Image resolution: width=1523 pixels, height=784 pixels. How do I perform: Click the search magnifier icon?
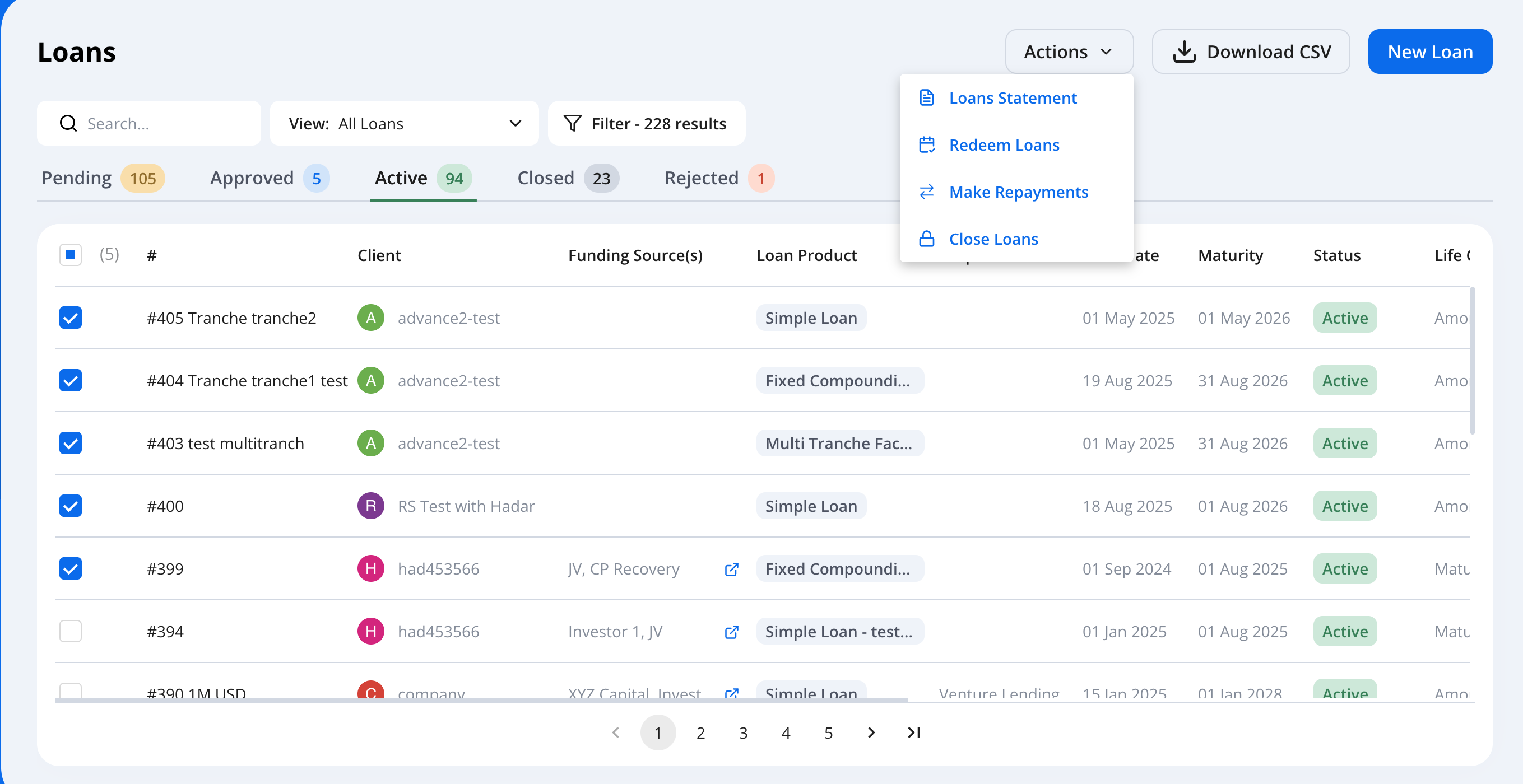68,123
